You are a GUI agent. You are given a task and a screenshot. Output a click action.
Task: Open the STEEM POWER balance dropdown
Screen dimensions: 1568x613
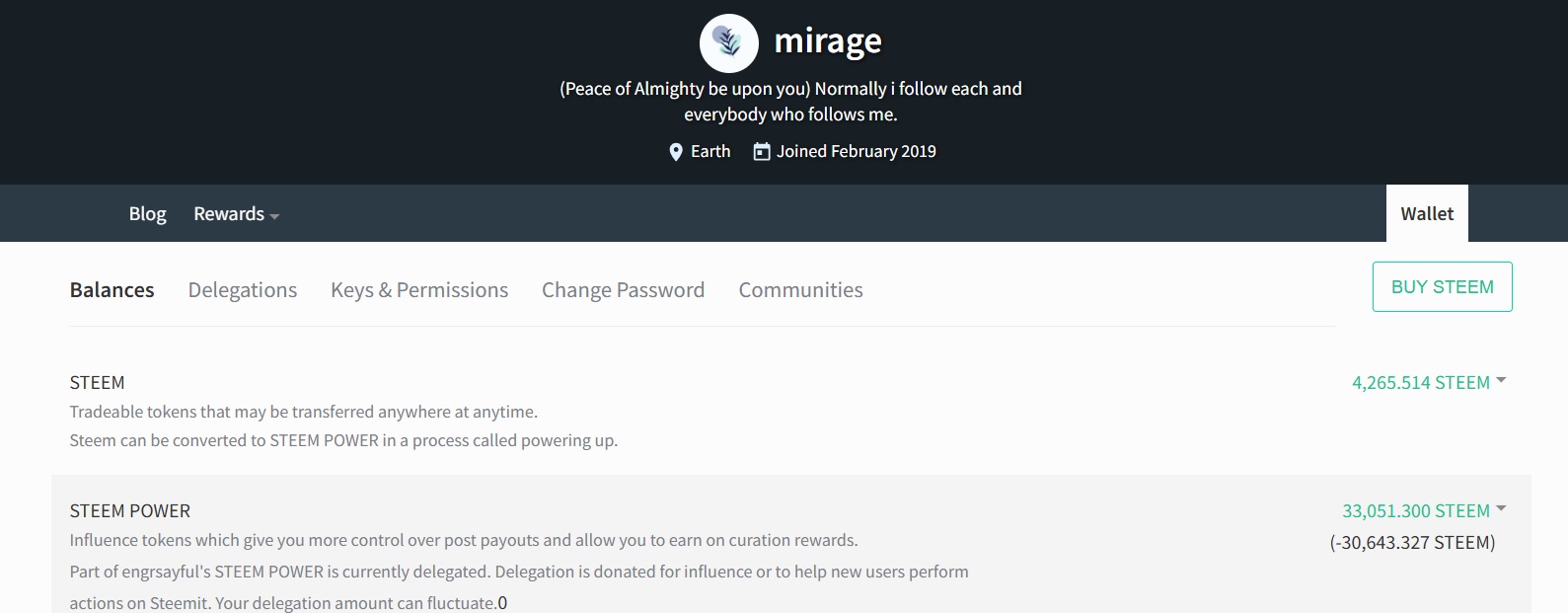[1501, 509]
